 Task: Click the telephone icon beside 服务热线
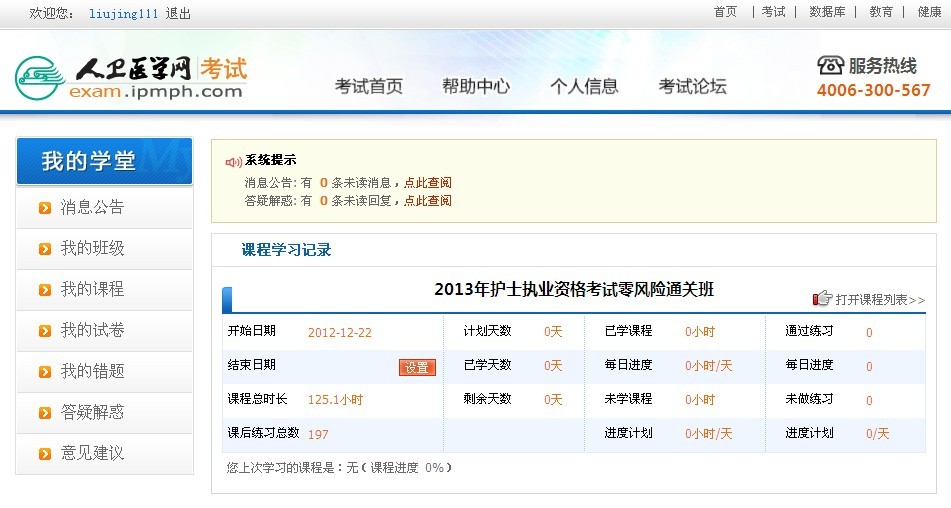click(x=830, y=65)
